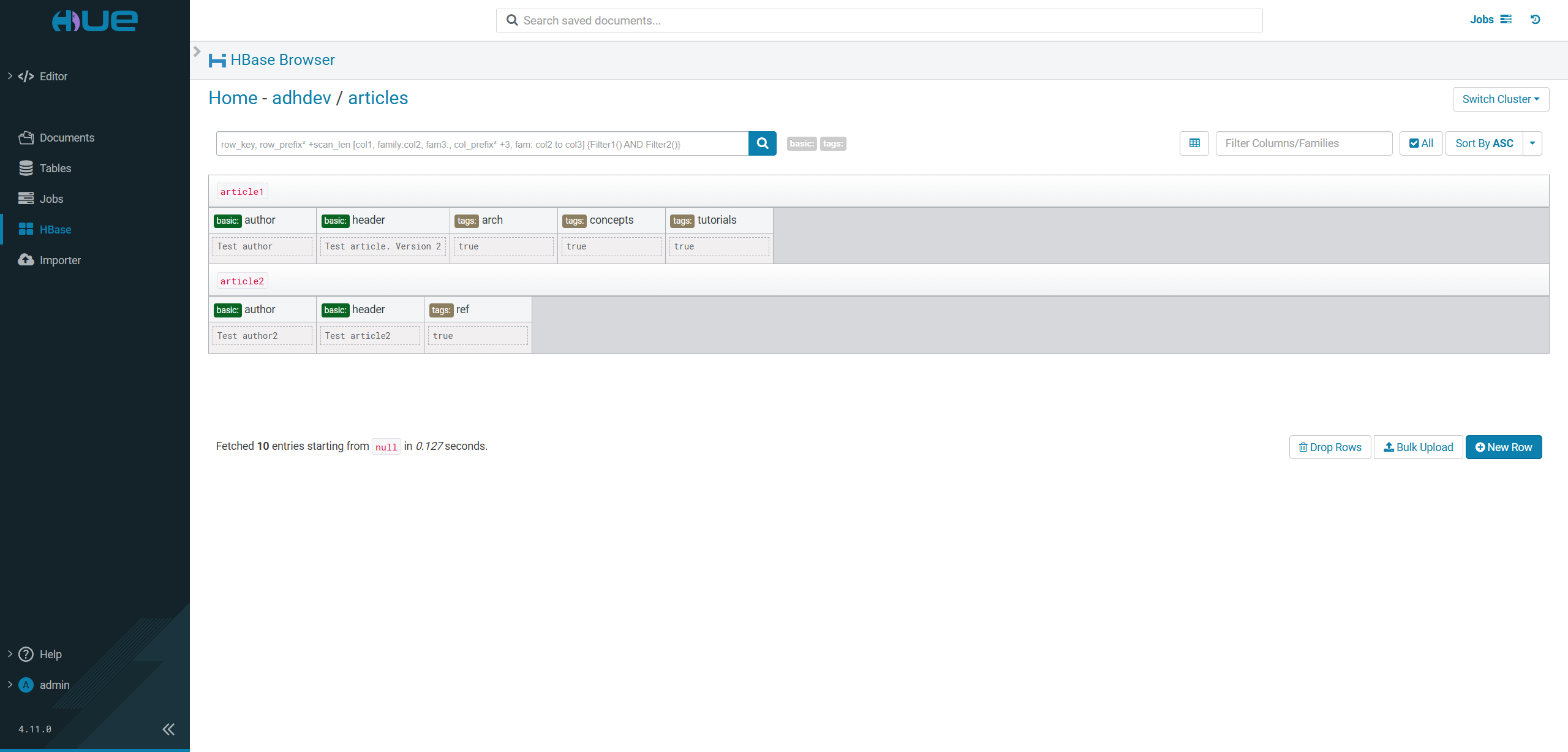Toggle the basic: column family filter
Image resolution: width=1568 pixels, height=752 pixels.
point(801,143)
